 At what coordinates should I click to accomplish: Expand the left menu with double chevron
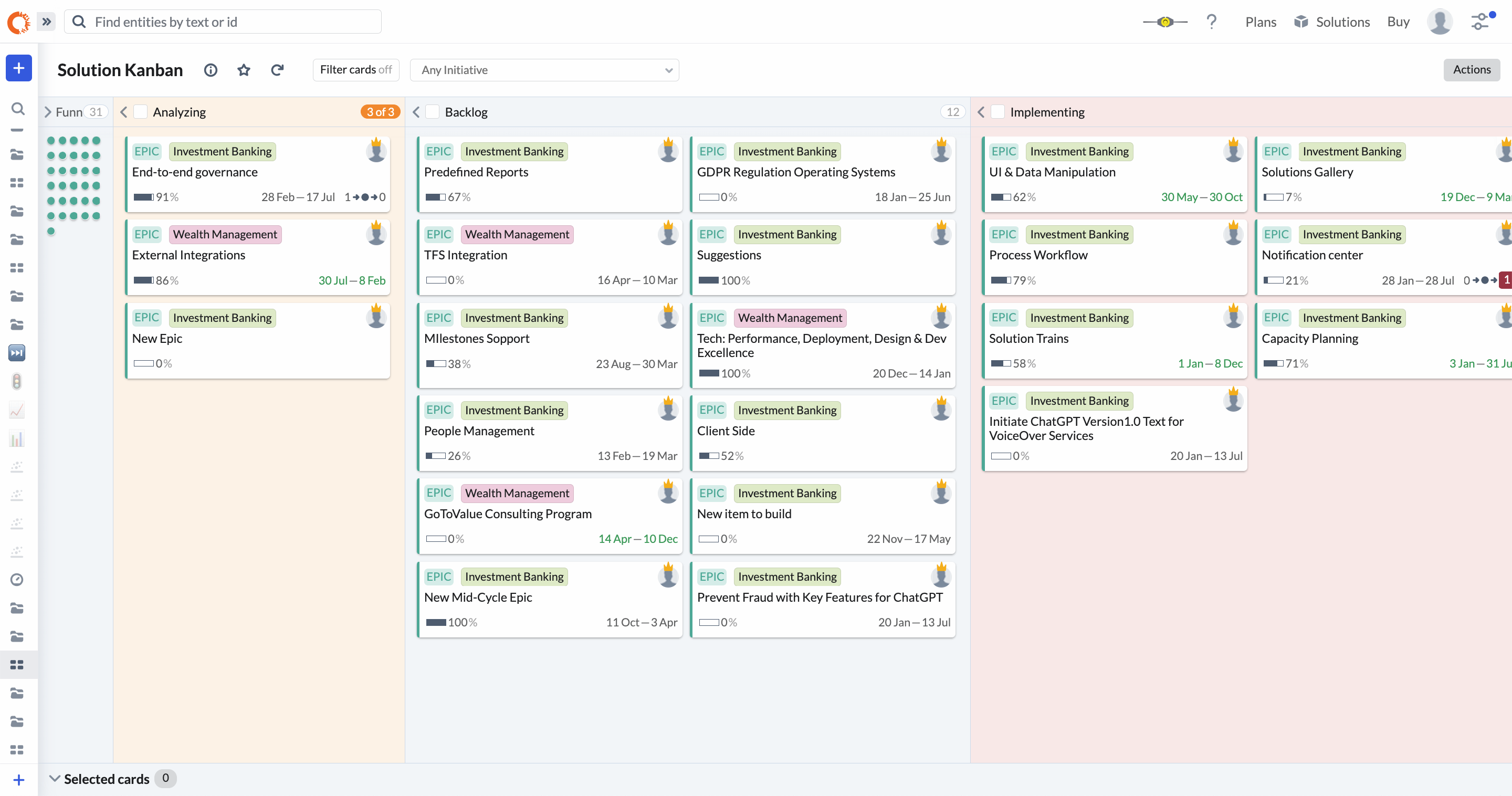pos(46,22)
